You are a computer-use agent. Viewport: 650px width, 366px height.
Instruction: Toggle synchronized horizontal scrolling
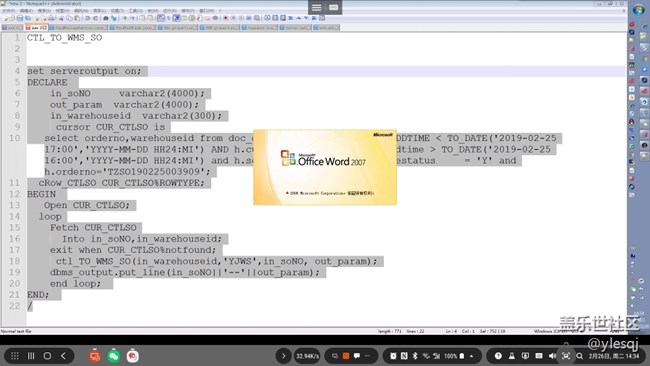click(x=150, y=18)
